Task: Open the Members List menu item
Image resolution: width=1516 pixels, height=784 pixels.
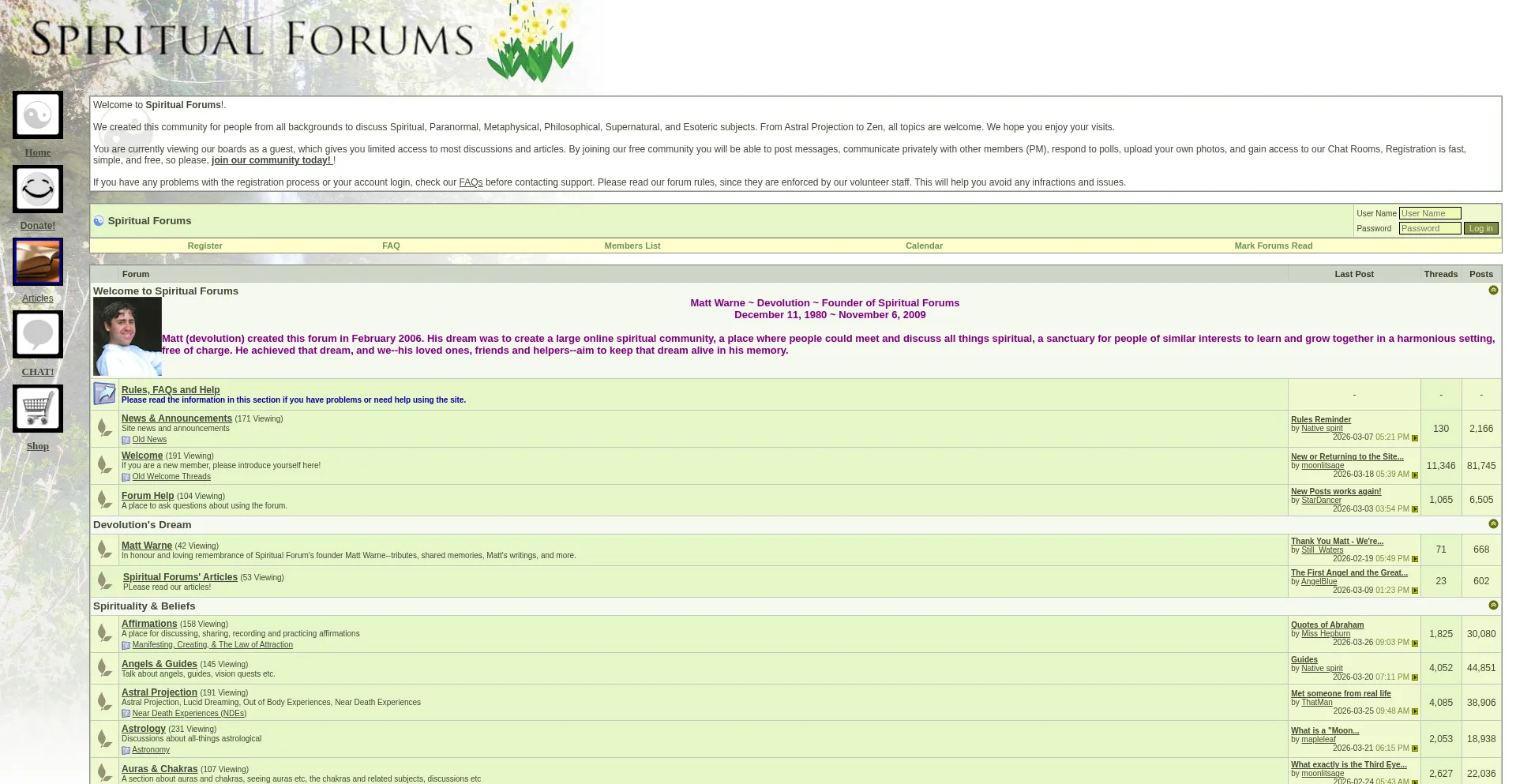Action: (632, 246)
